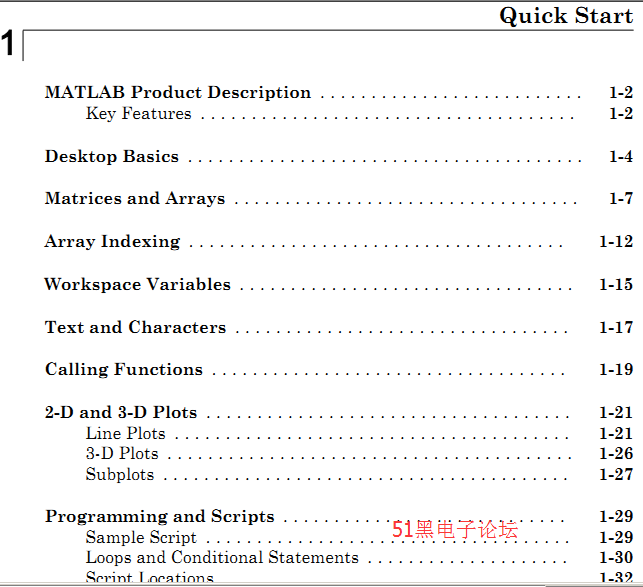Go to the Desktop Basics section

click(112, 157)
